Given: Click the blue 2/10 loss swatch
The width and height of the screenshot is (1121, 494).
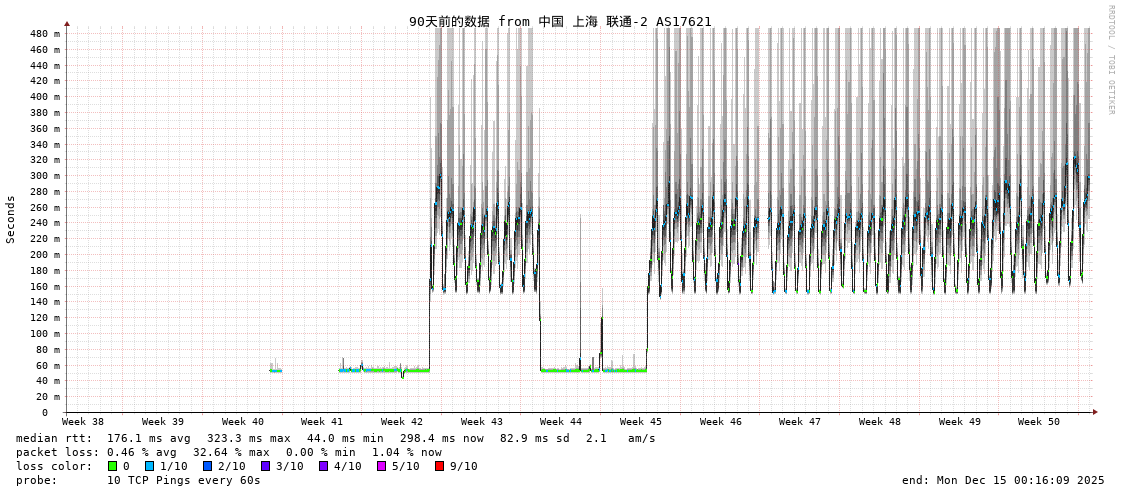Looking at the screenshot, I should pos(207,466).
